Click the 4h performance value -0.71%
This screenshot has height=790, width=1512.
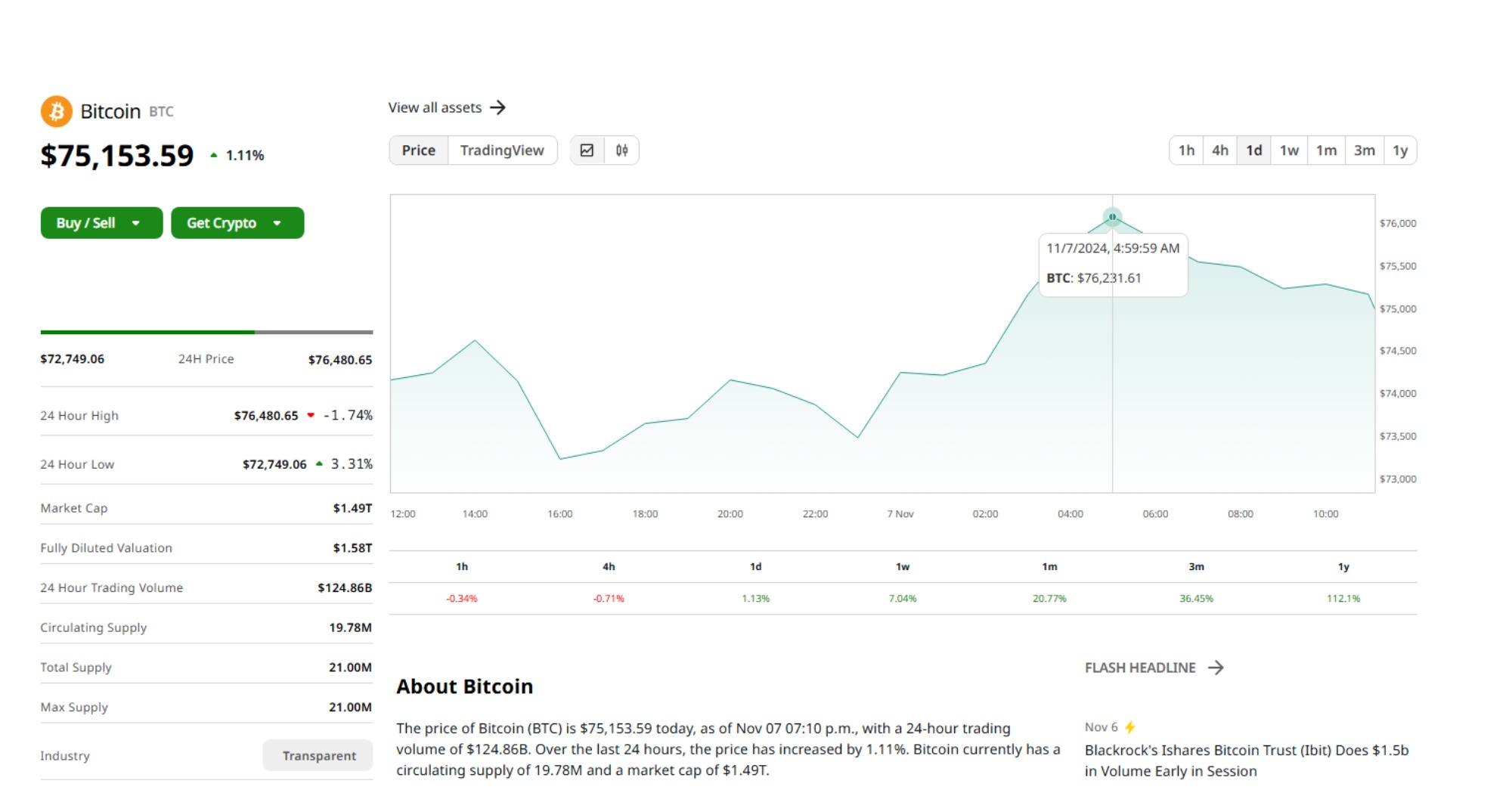point(609,598)
